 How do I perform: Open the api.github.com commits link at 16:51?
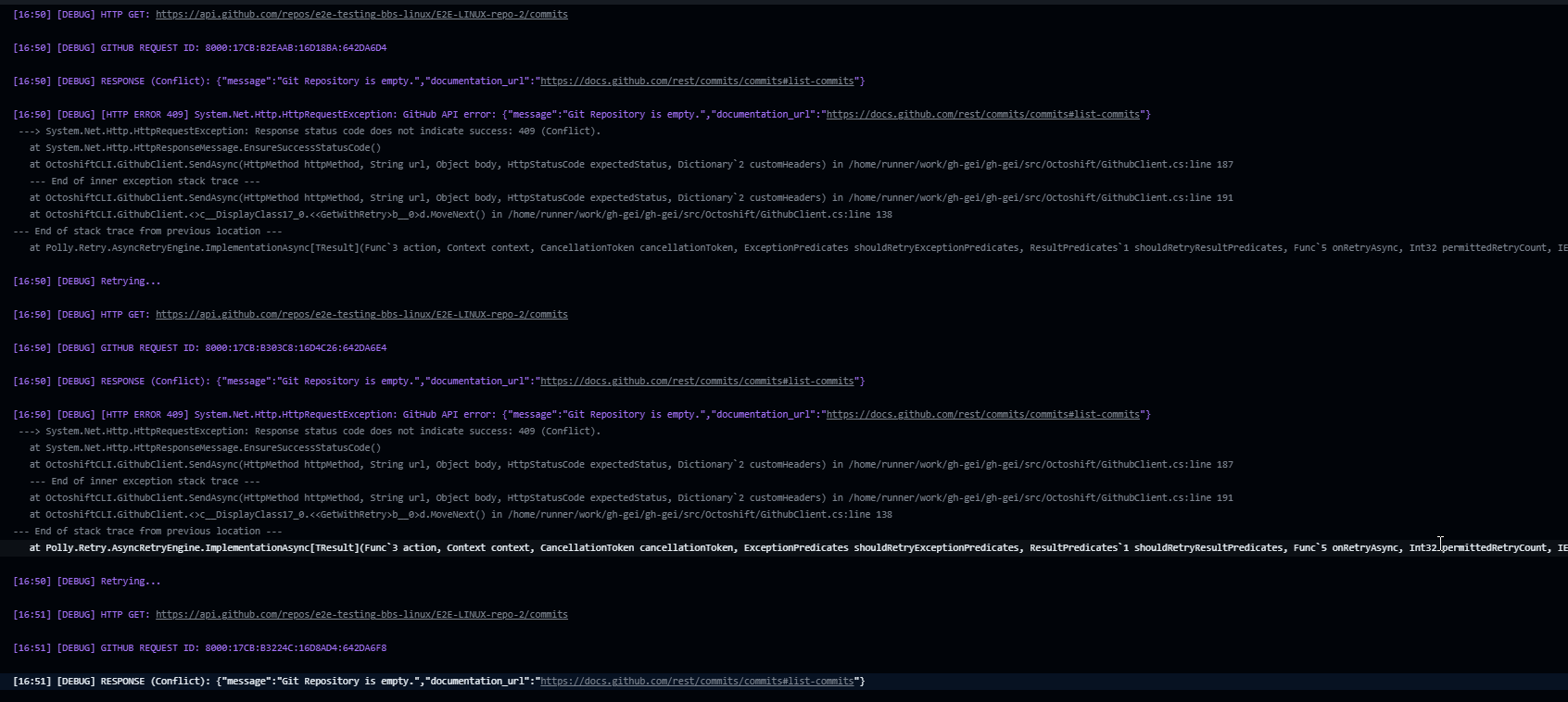pyautogui.click(x=361, y=615)
